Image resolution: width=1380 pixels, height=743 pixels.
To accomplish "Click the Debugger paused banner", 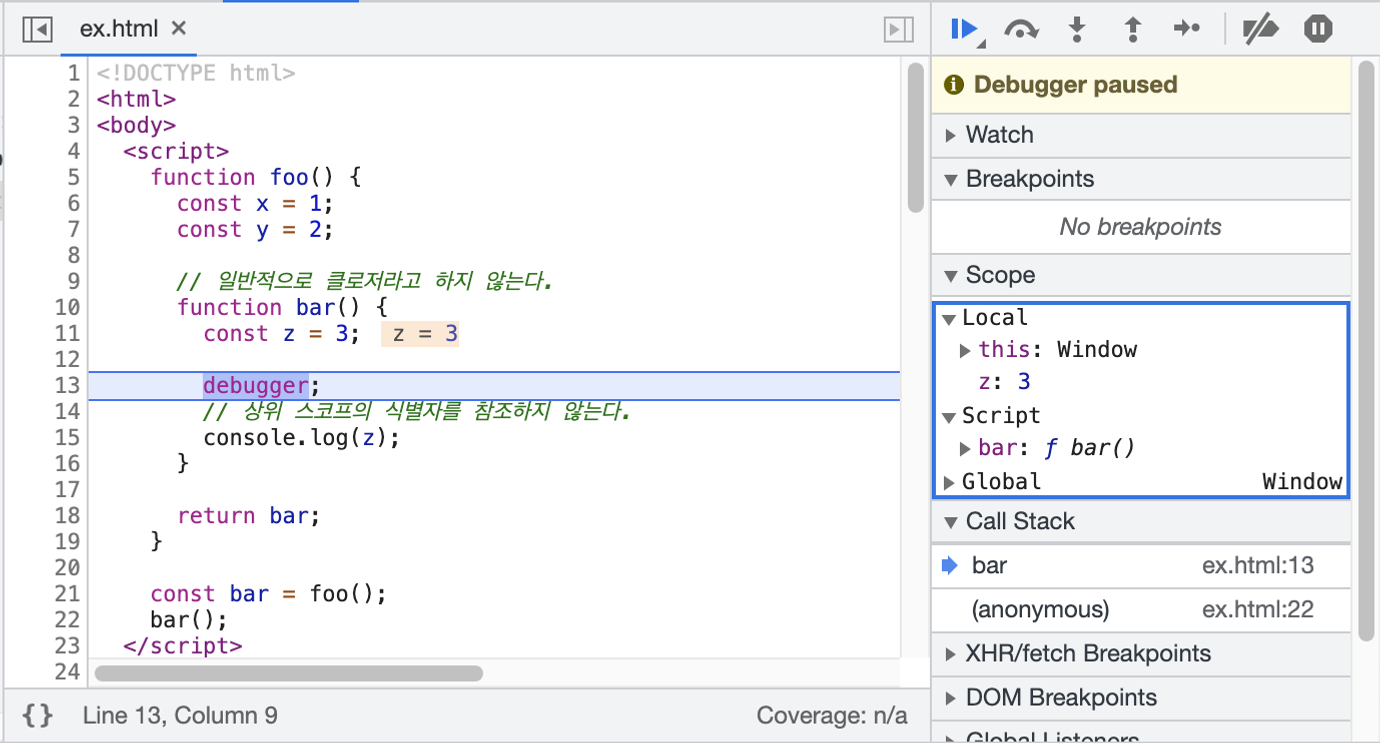I will click(1141, 85).
